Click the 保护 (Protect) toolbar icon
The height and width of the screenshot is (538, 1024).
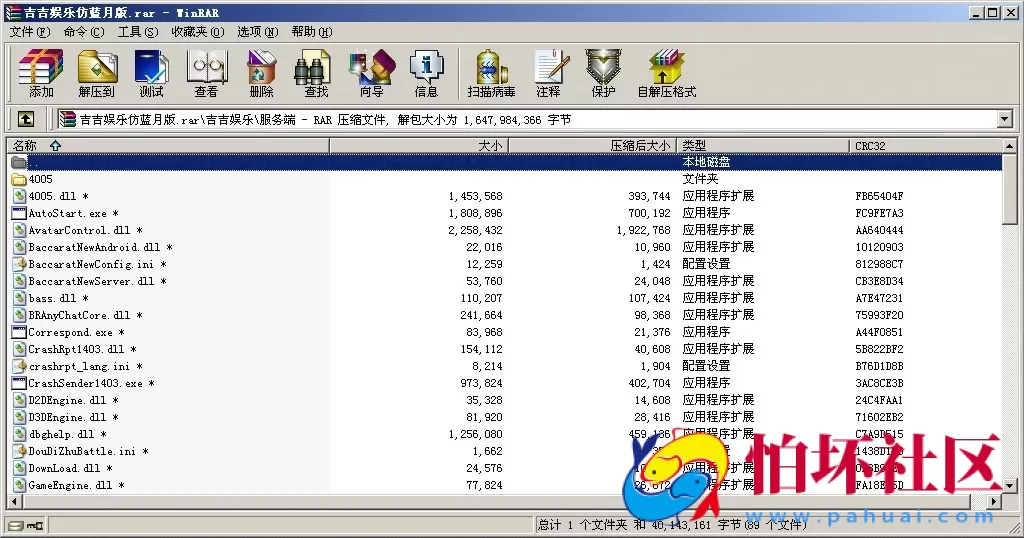[x=603, y=73]
